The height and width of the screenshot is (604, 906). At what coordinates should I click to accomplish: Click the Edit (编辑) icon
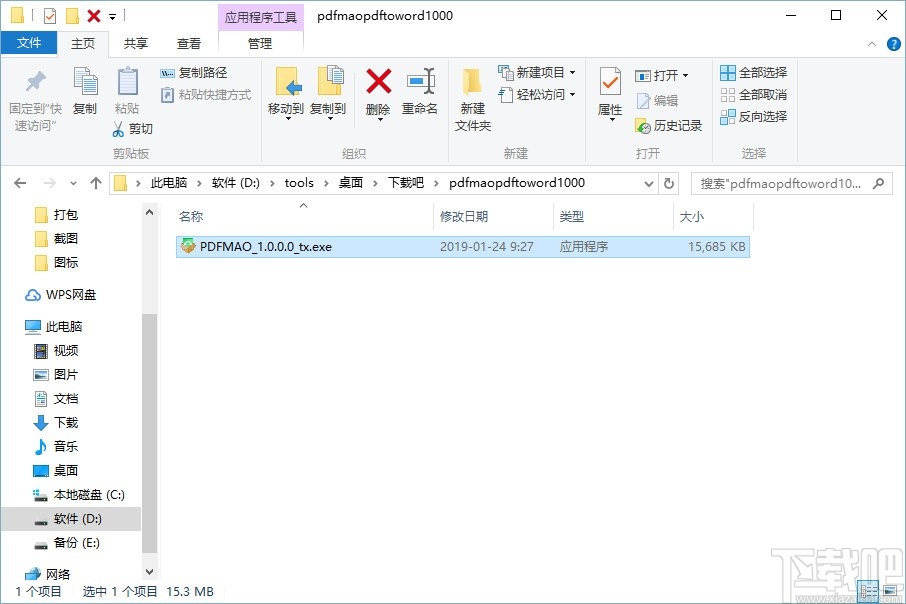pos(643,101)
